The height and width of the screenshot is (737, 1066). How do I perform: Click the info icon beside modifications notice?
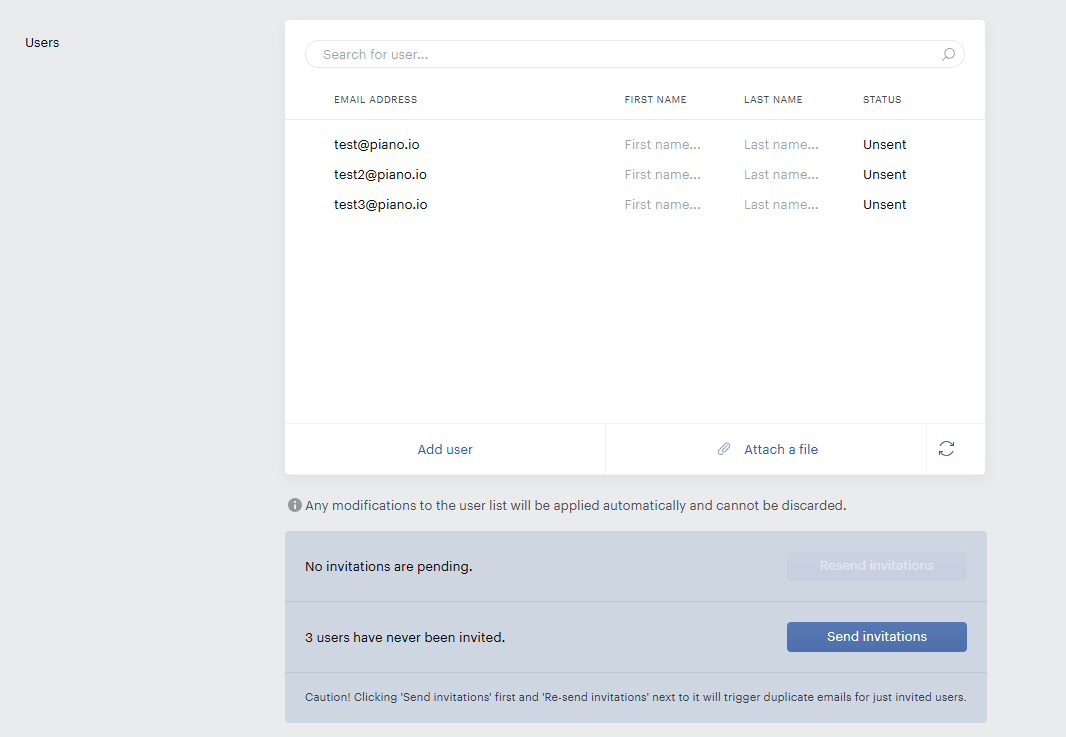point(294,505)
